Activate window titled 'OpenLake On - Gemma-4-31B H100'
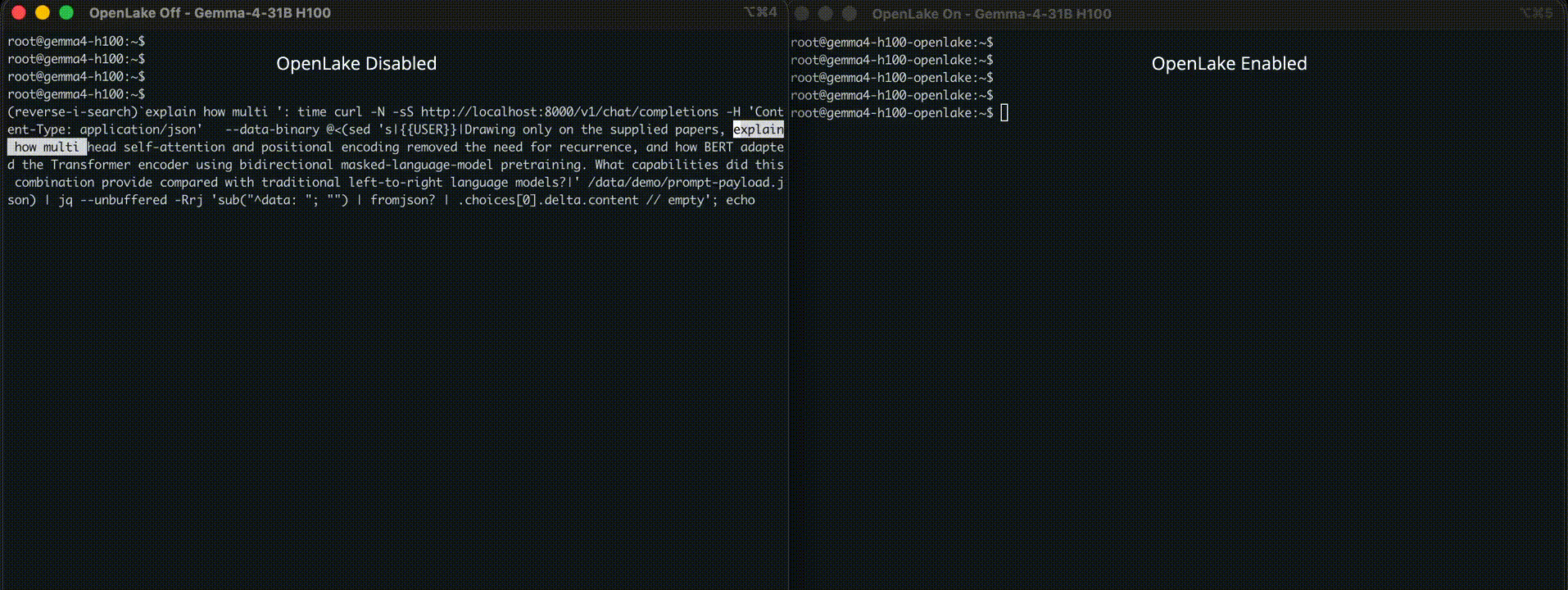The width and height of the screenshot is (1568, 590). pyautogui.click(x=991, y=14)
